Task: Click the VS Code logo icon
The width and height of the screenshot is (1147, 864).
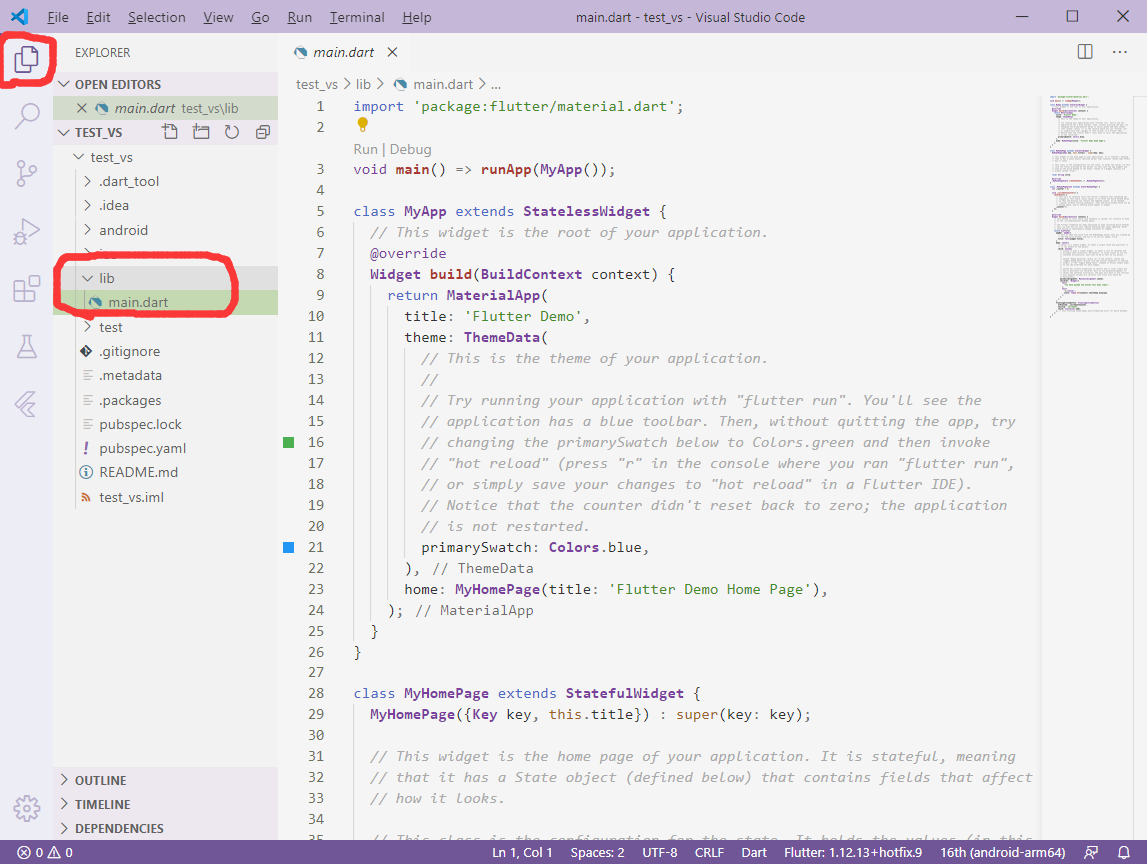Action: pyautogui.click(x=20, y=17)
